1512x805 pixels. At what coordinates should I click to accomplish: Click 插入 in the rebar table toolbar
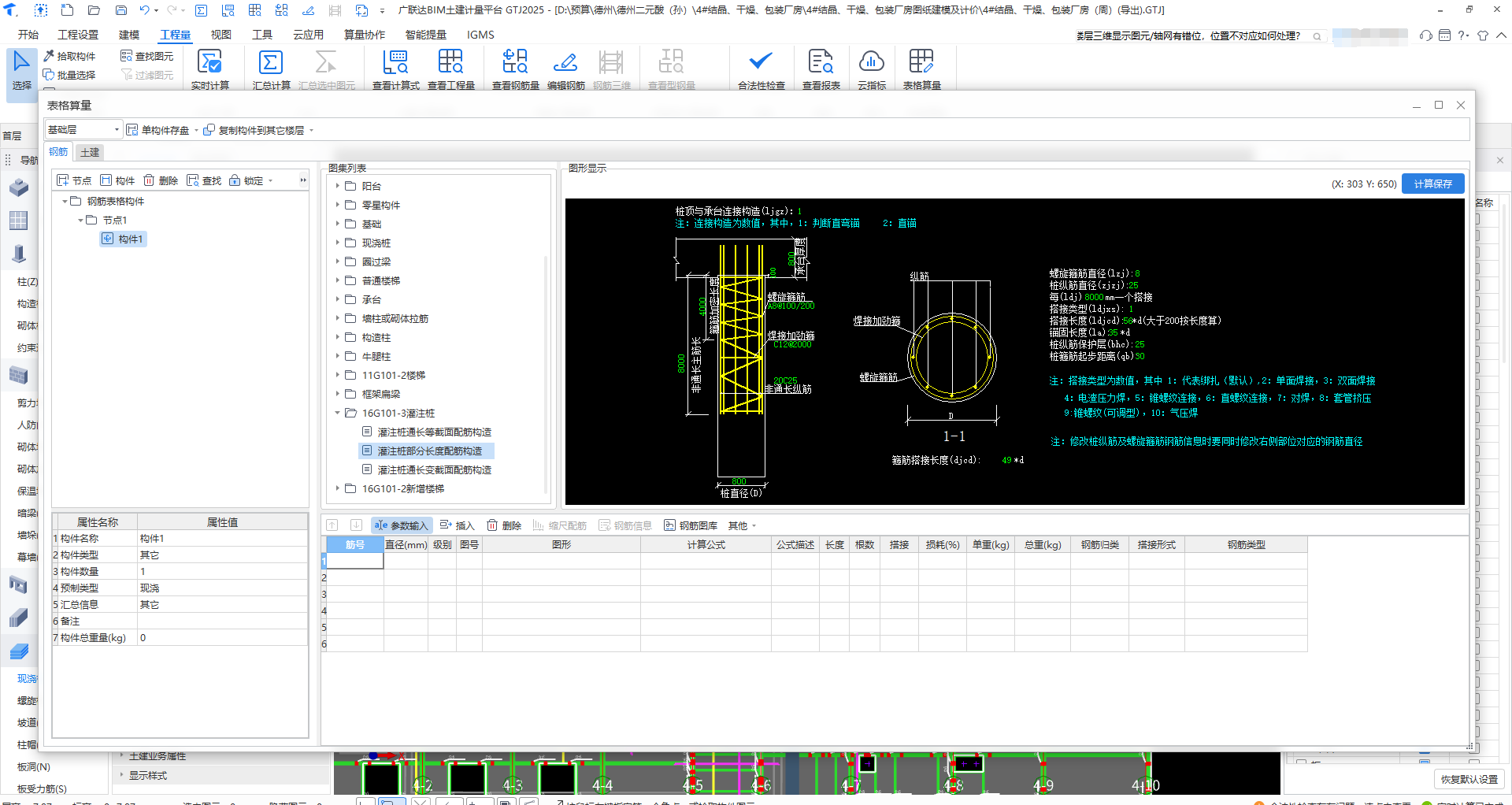click(x=458, y=525)
